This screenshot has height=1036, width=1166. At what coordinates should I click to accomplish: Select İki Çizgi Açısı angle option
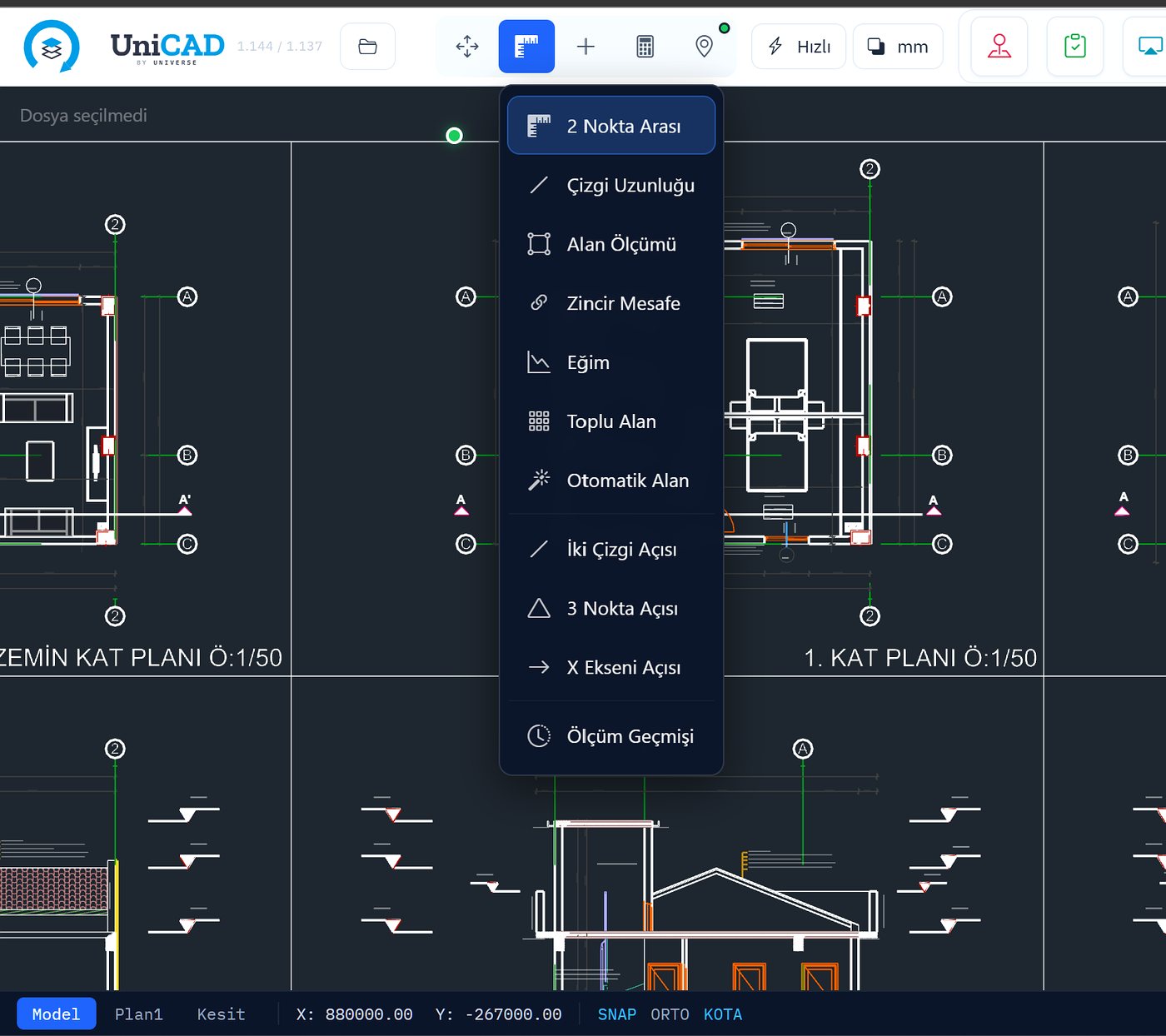[x=611, y=550]
